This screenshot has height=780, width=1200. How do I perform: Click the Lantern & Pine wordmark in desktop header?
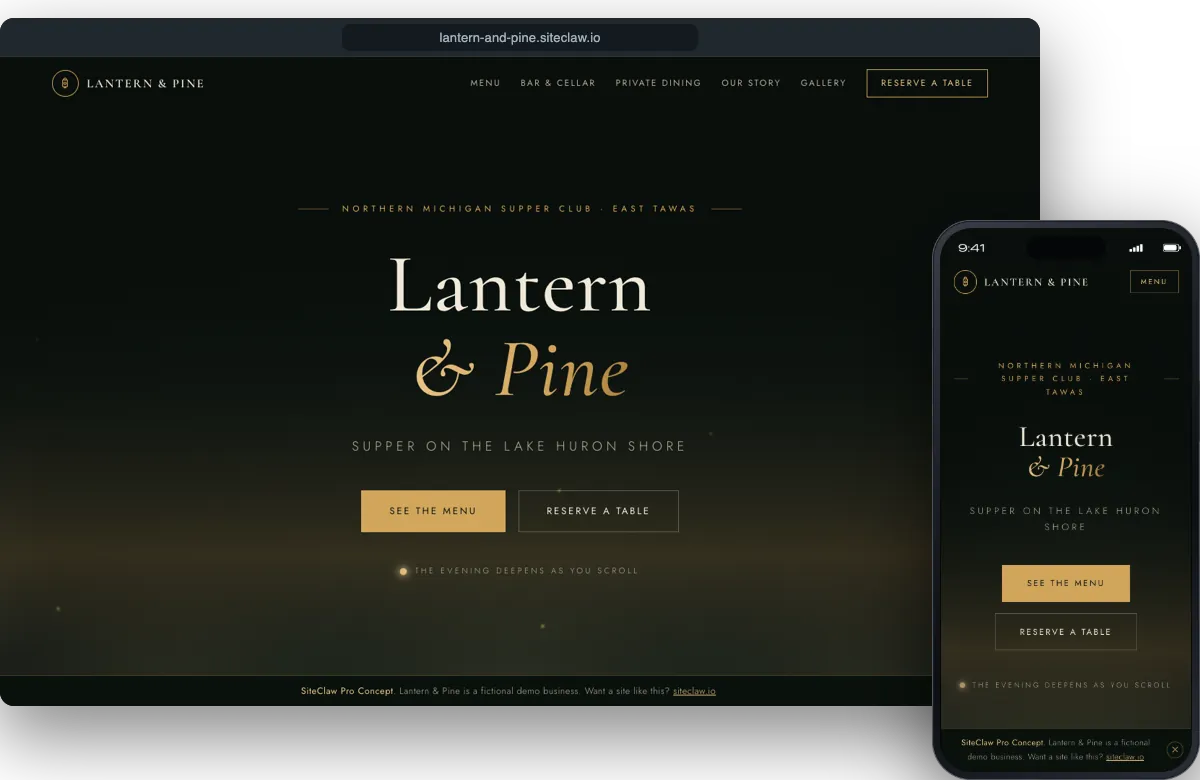click(145, 83)
